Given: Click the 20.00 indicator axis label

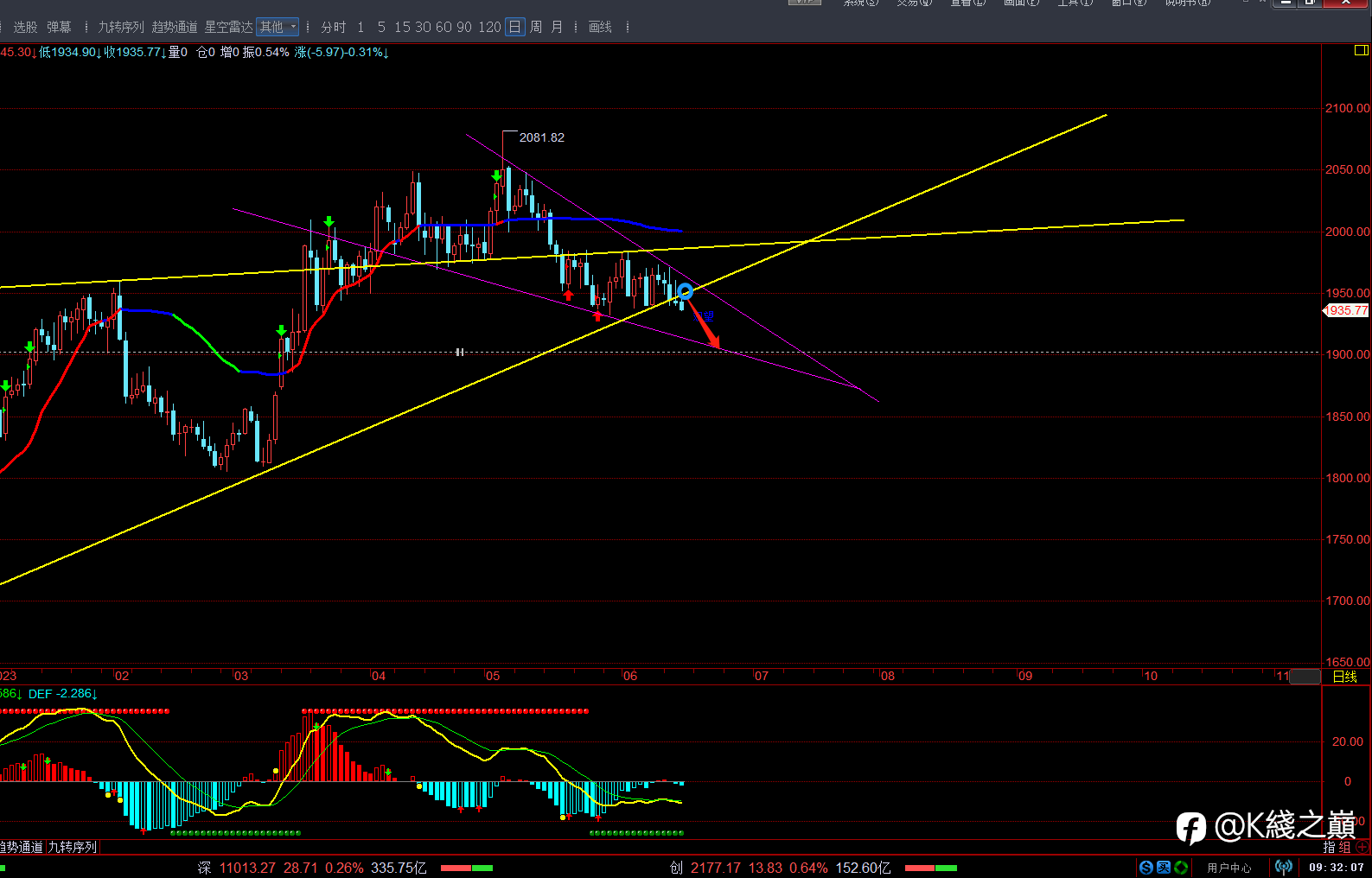Looking at the screenshot, I should [1347, 741].
